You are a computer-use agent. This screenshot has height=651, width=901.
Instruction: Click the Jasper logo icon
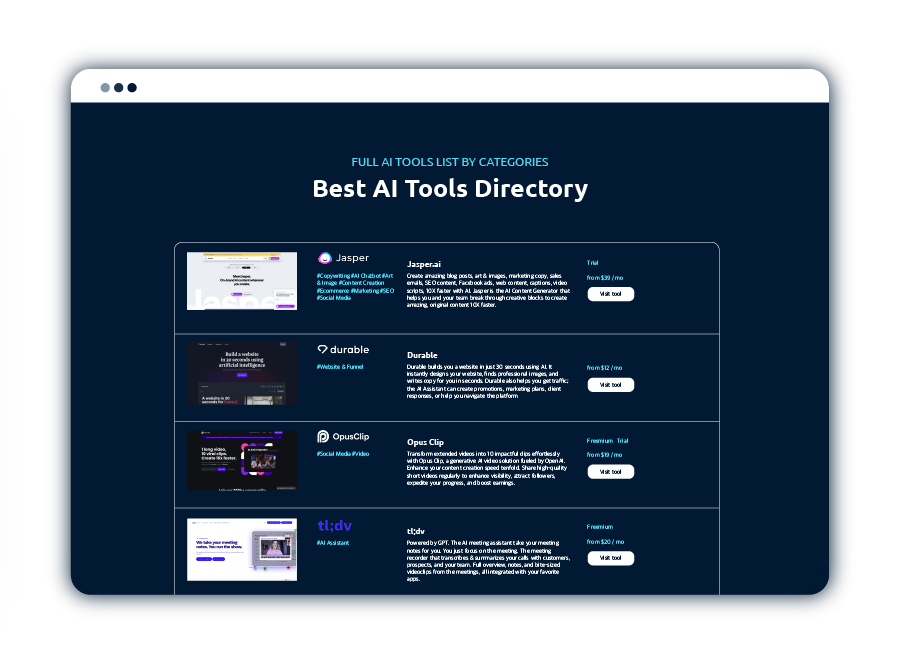[x=325, y=258]
